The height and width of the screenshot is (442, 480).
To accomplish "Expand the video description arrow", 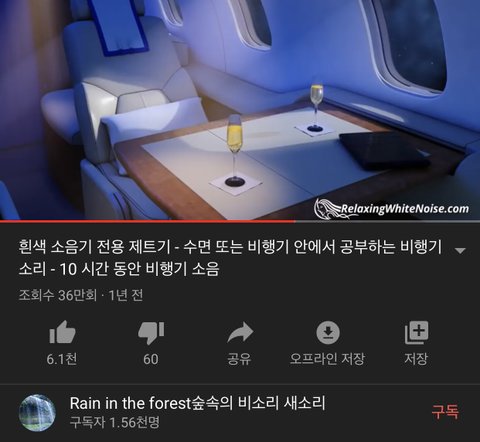I will [460, 250].
